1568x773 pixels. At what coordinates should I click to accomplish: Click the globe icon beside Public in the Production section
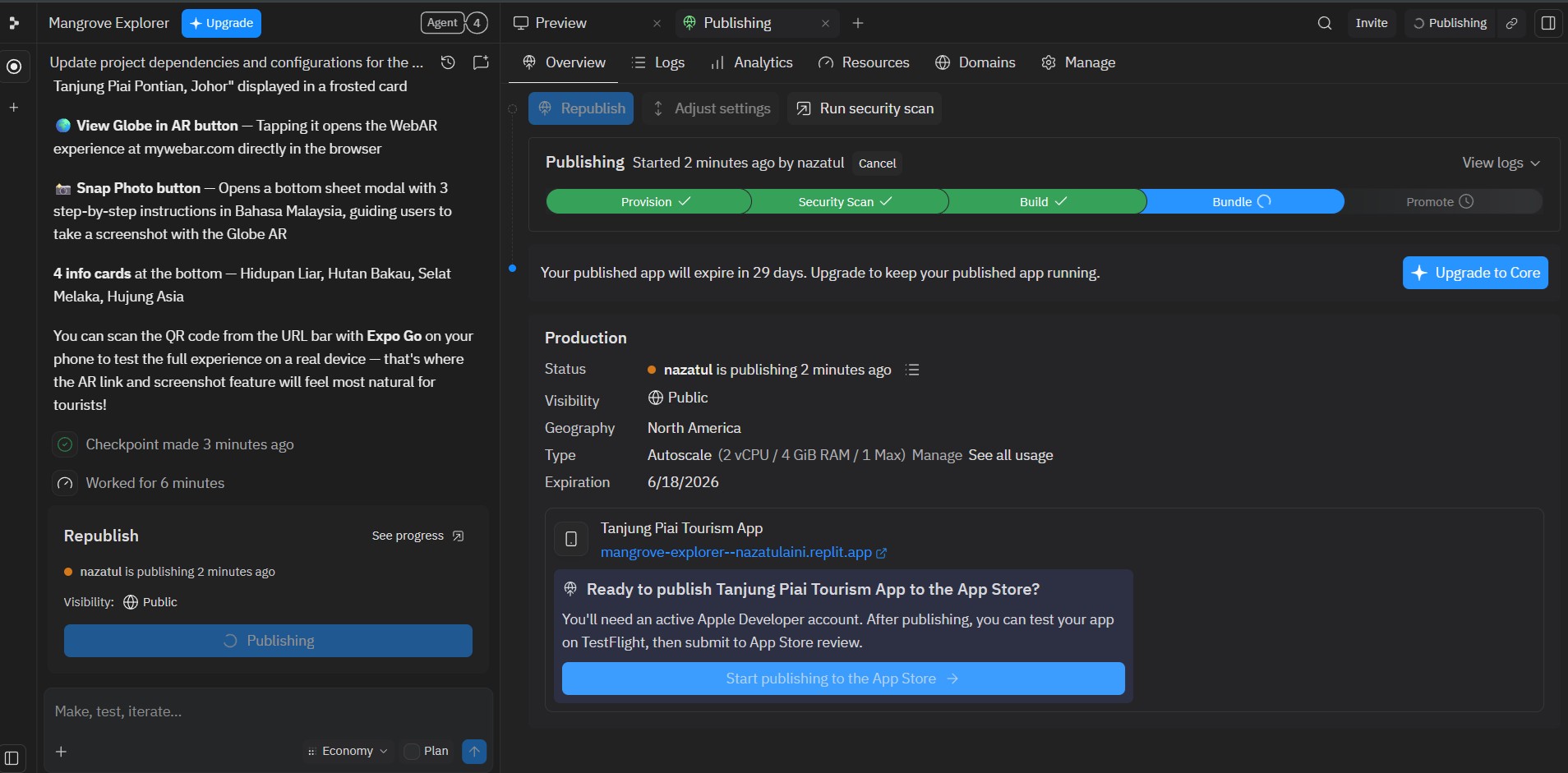pyautogui.click(x=656, y=398)
